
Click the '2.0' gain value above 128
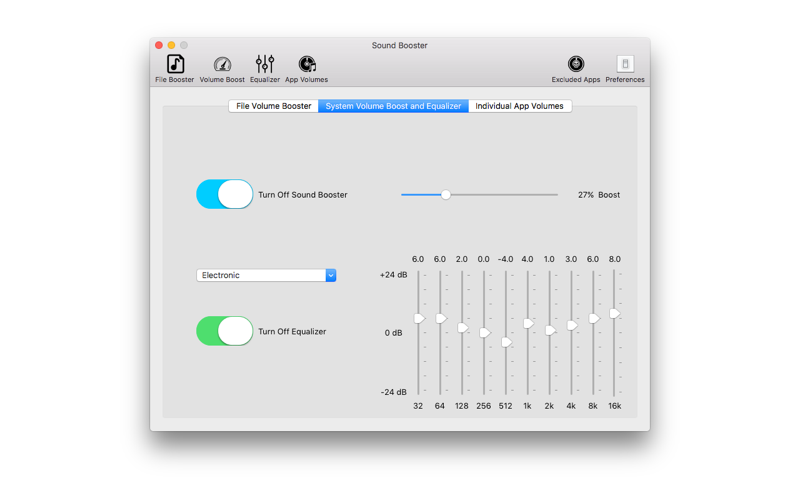click(x=462, y=259)
